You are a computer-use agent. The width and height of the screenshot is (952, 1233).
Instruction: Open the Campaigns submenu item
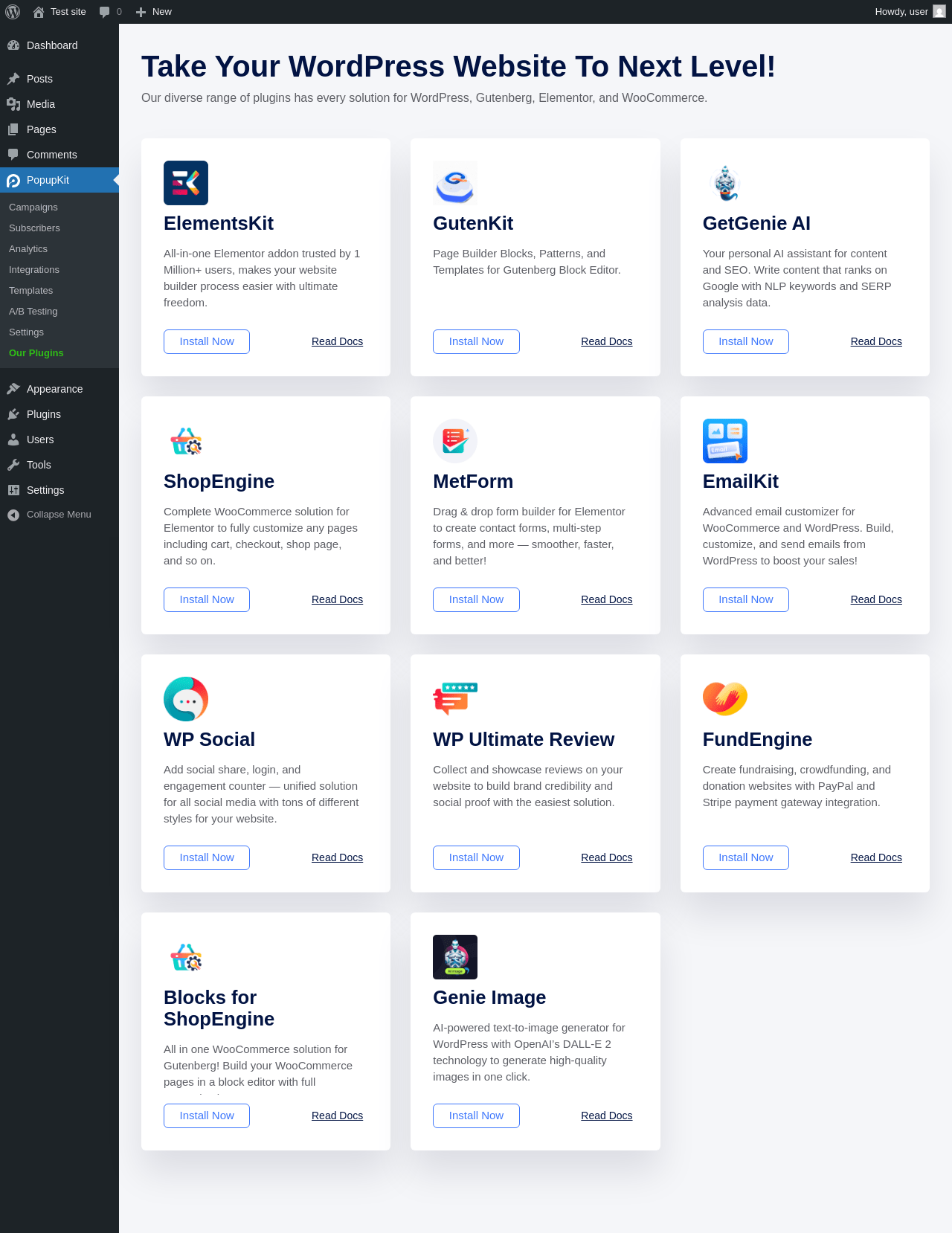coord(33,207)
